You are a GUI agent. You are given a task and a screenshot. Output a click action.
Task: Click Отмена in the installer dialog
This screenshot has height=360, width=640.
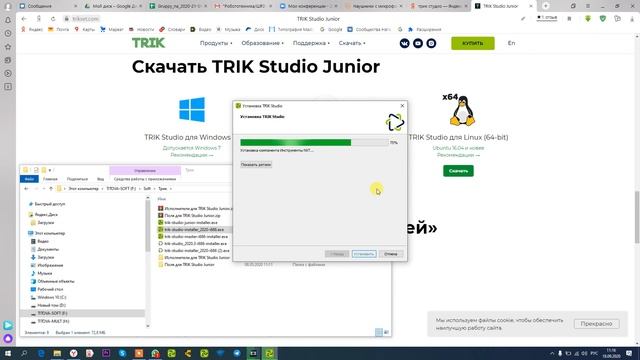click(x=391, y=254)
